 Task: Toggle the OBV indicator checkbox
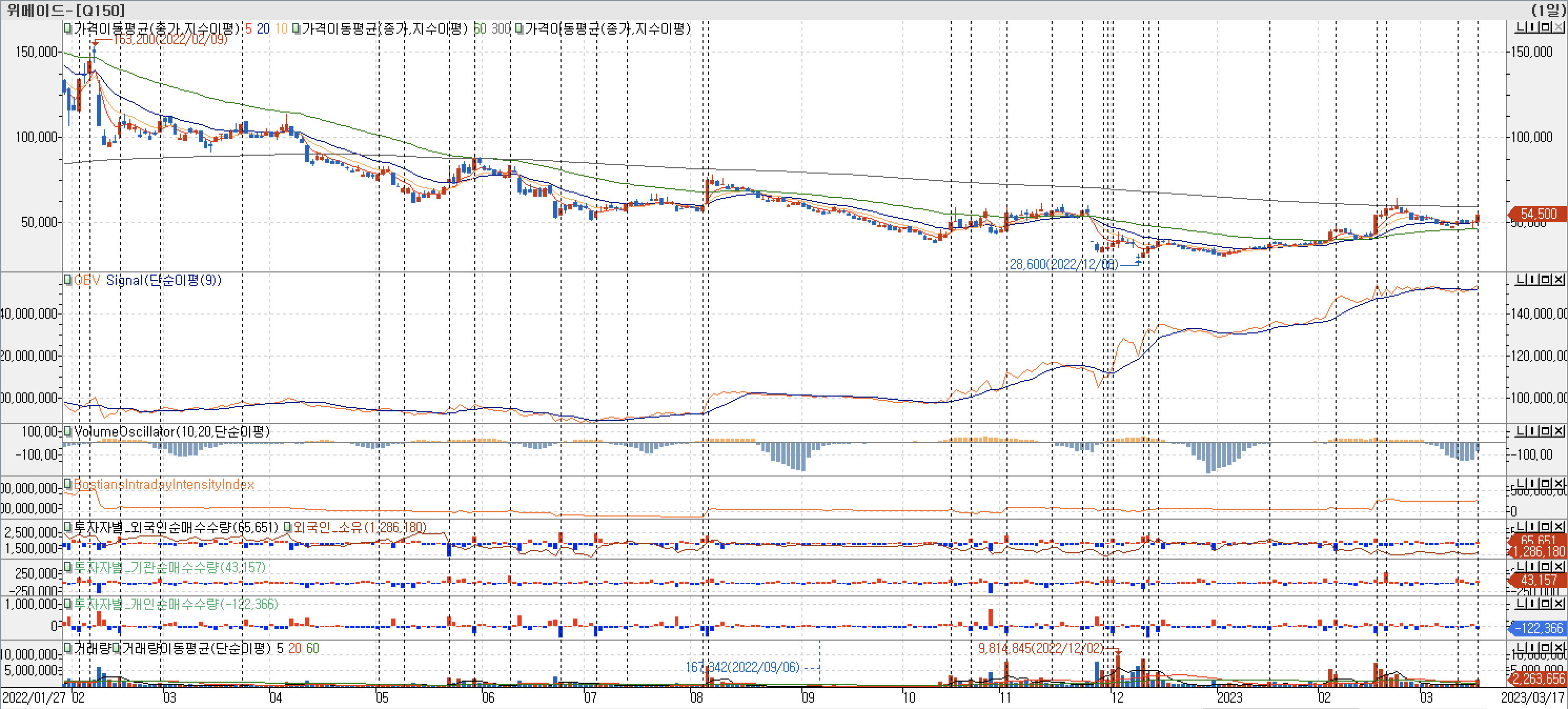[67, 280]
